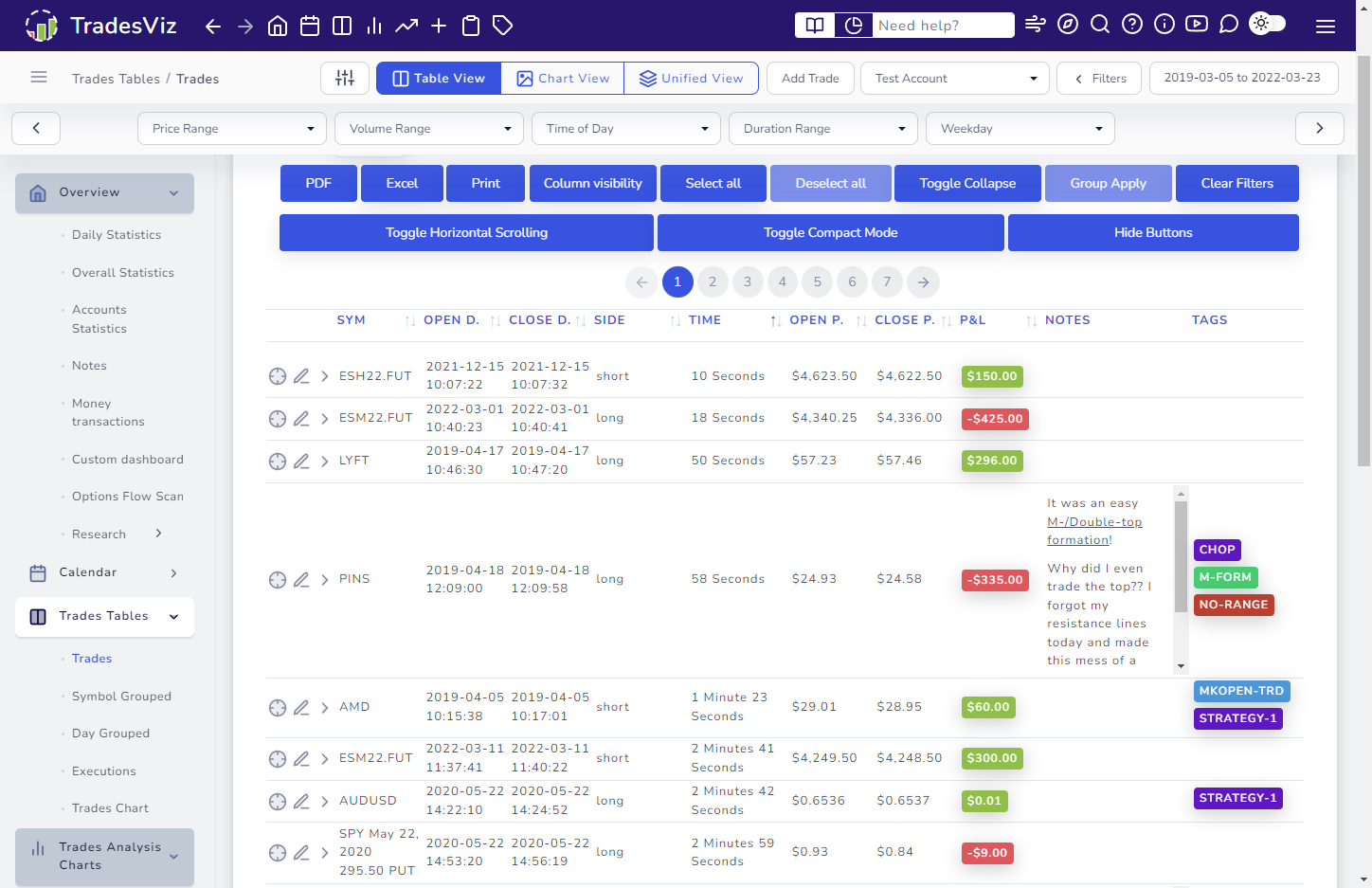The height and width of the screenshot is (888, 1372).
Task: Slide filter bar right with the arrow button
Action: click(1319, 128)
